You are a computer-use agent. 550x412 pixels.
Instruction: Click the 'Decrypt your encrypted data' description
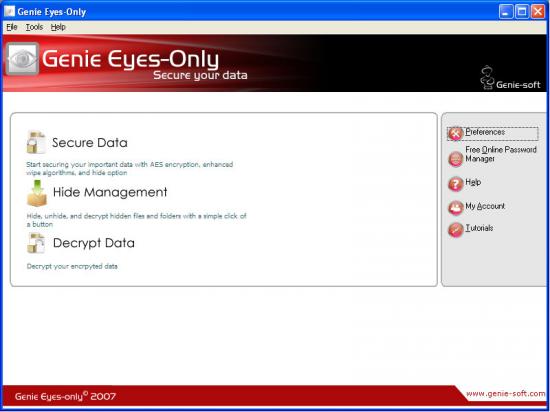point(72,266)
